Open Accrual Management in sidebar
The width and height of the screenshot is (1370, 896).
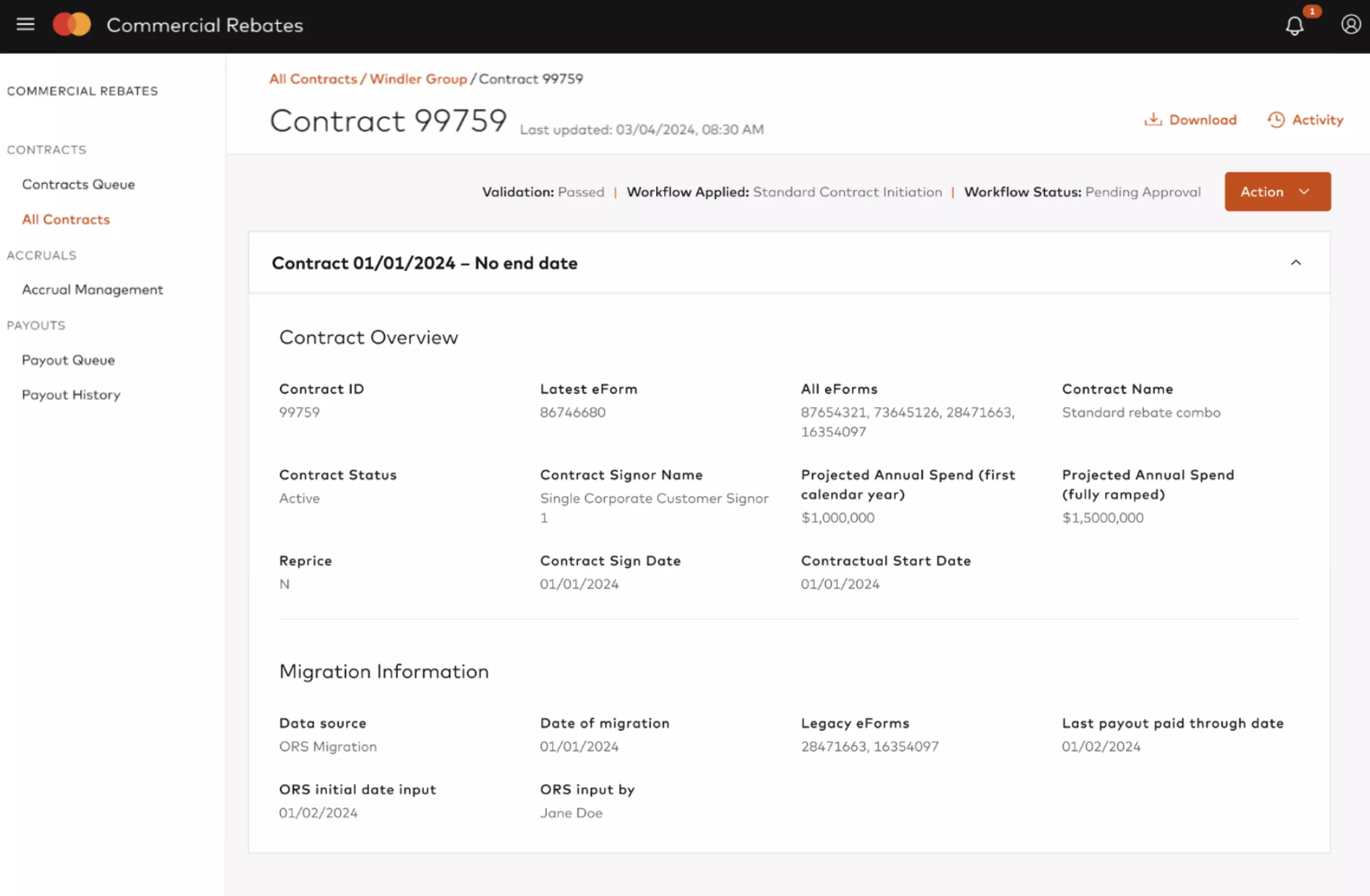pyautogui.click(x=92, y=290)
